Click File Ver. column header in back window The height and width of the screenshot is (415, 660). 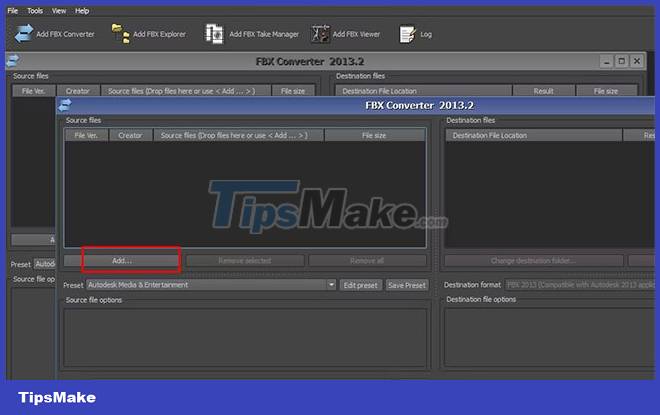(33, 91)
